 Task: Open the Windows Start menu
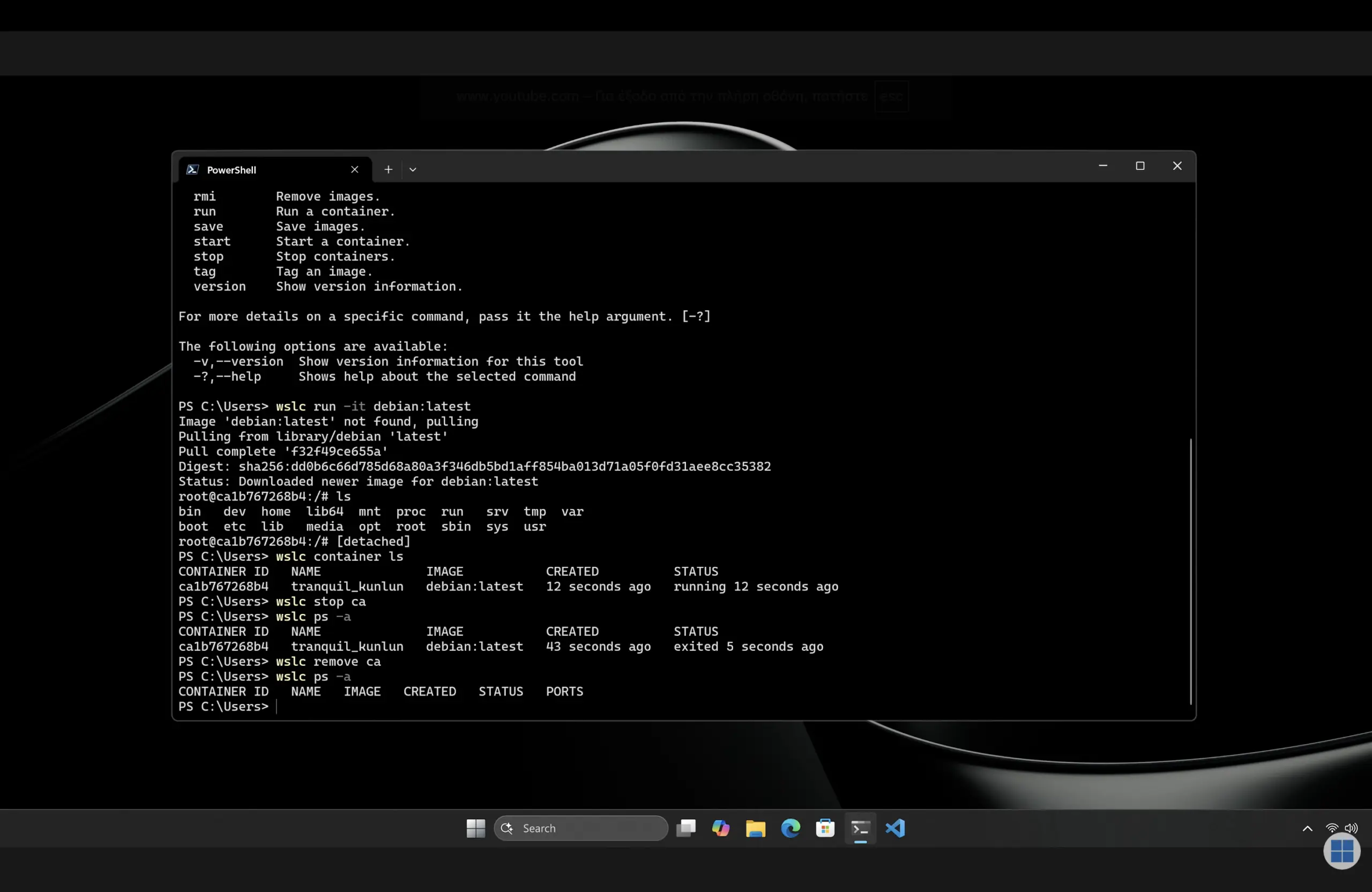pyautogui.click(x=475, y=828)
